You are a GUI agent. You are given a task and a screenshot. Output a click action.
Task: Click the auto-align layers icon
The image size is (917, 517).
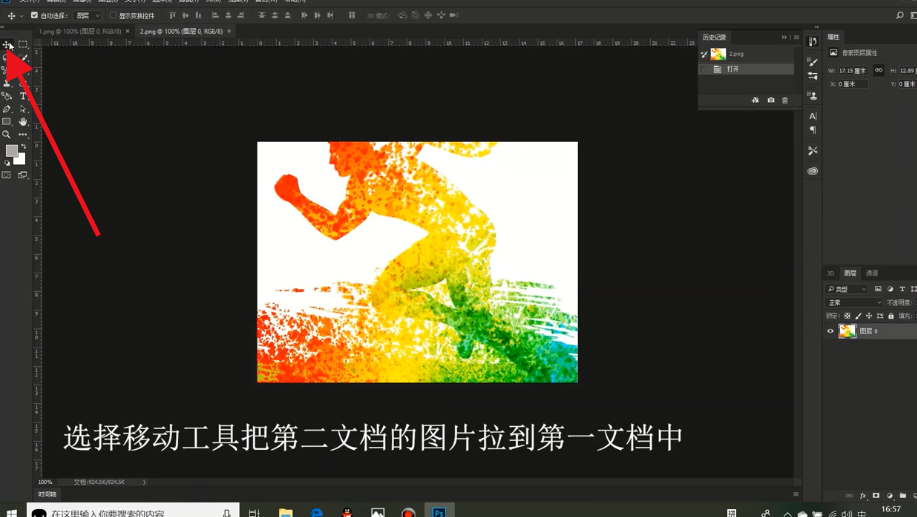click(x=351, y=15)
